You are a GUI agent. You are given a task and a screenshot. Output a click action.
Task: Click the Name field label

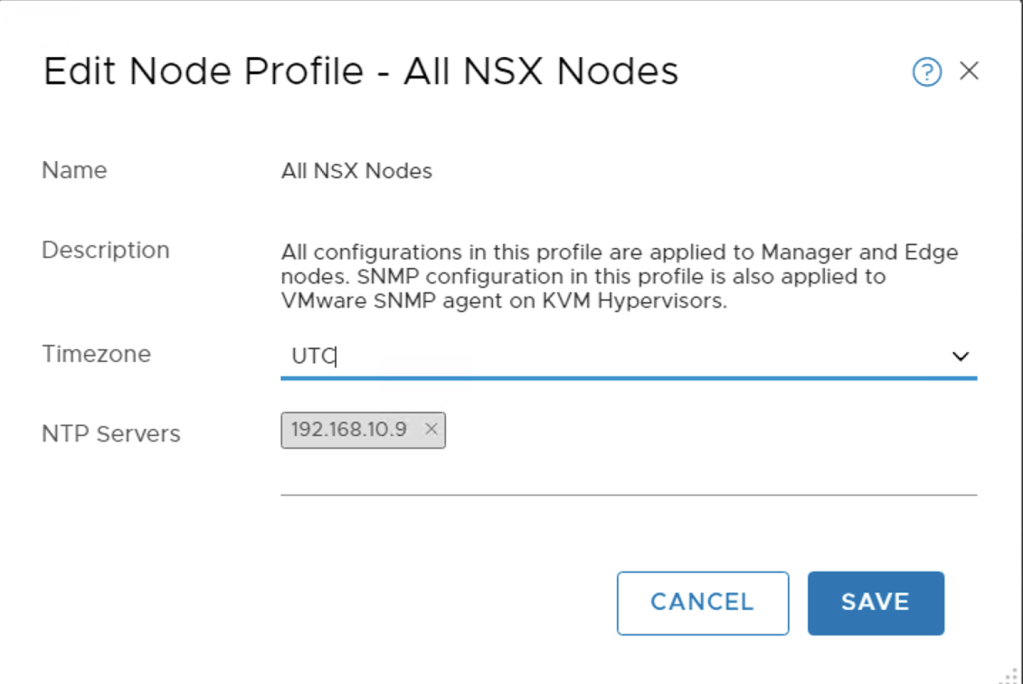[x=74, y=170]
